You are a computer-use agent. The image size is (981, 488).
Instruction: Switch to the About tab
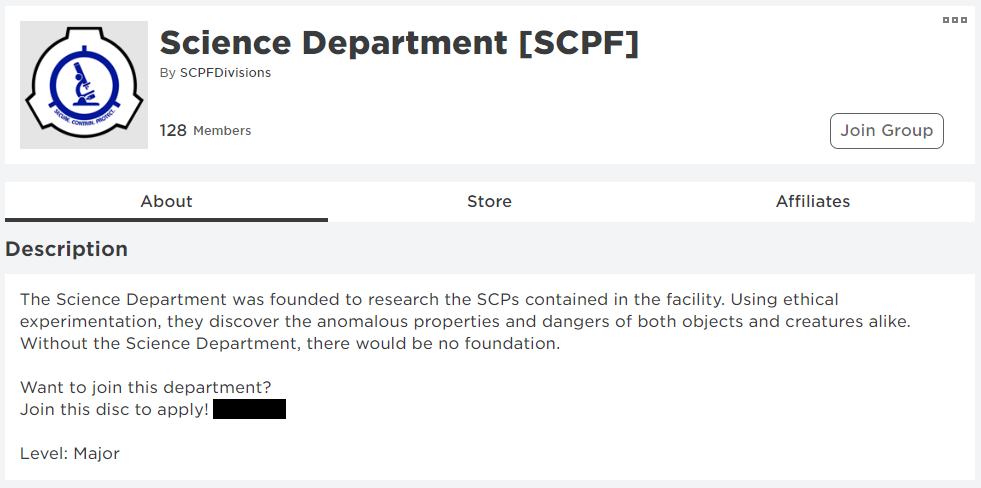pos(166,201)
